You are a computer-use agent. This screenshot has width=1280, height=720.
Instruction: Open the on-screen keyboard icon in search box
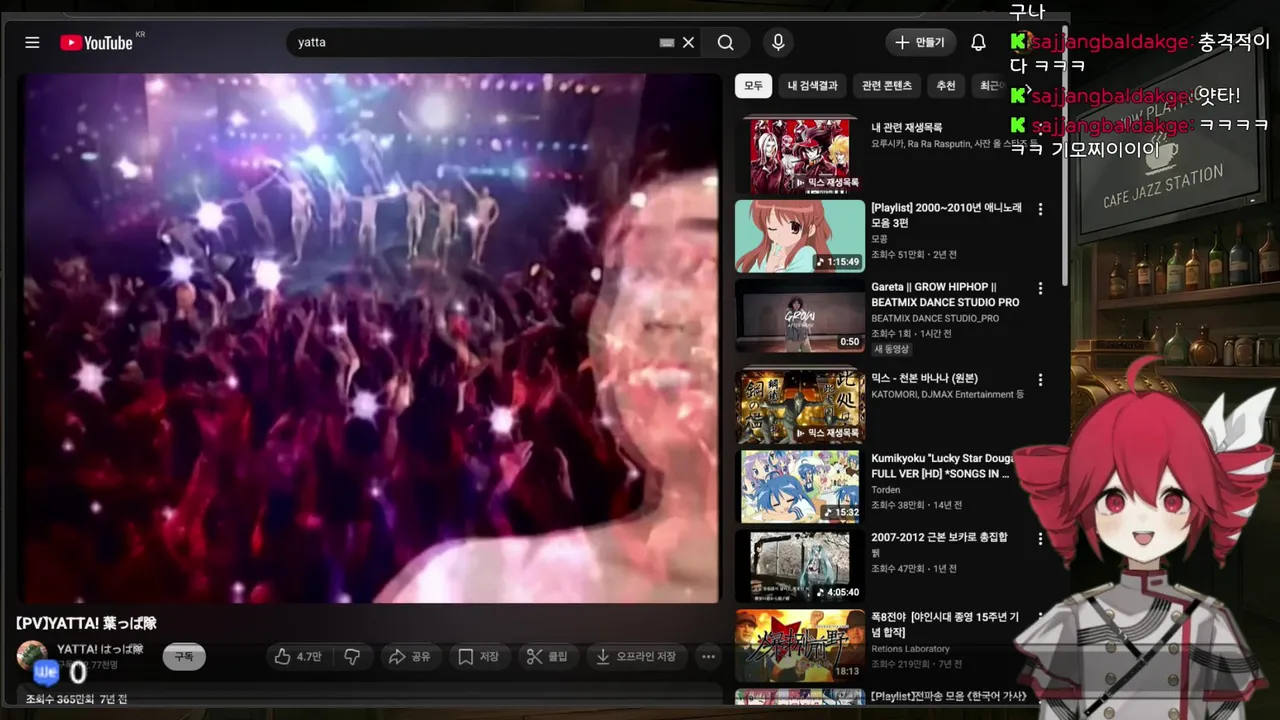pyautogui.click(x=667, y=43)
